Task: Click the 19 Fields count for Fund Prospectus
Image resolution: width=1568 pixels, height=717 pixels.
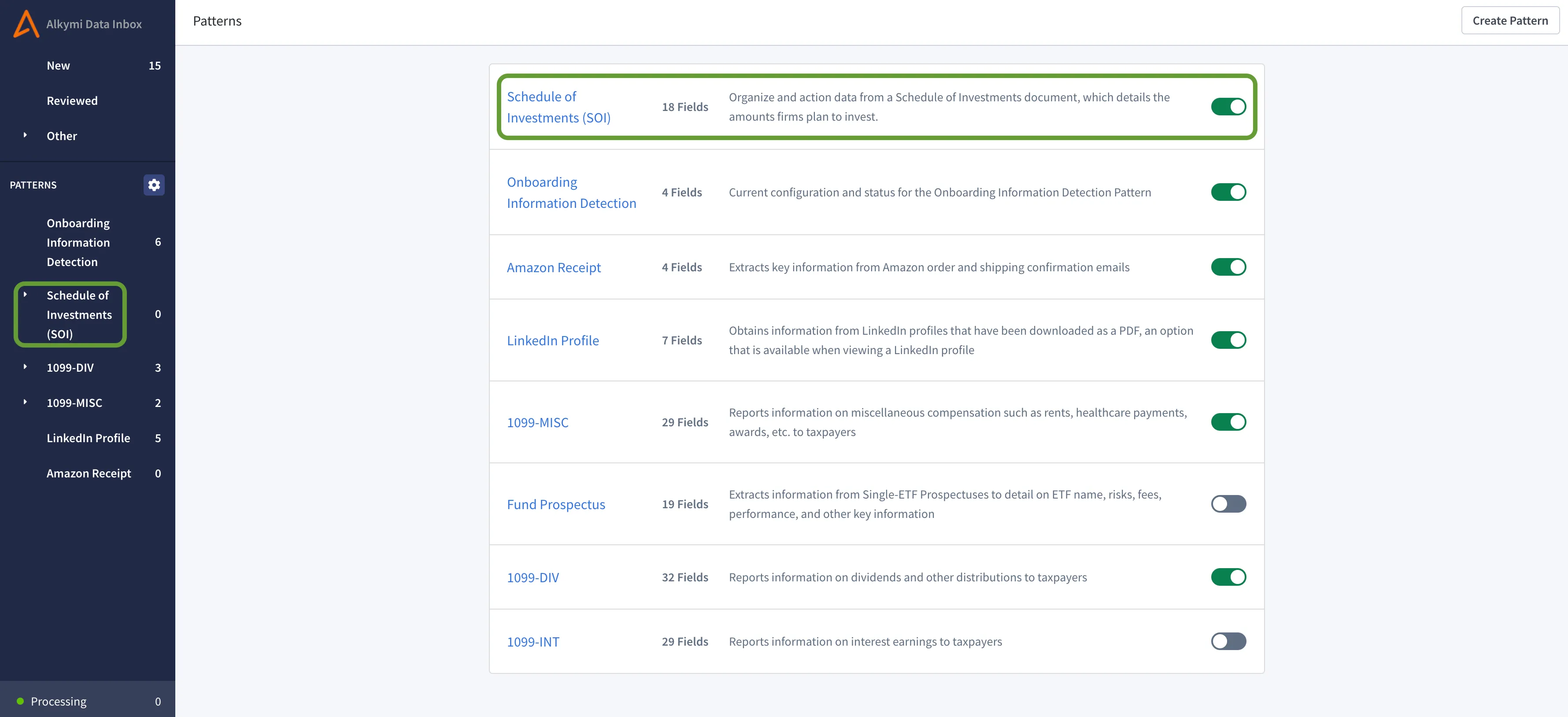Action: (685, 504)
